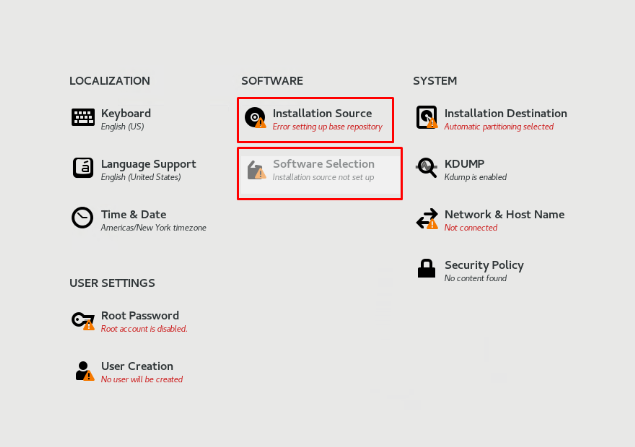Click 'English (US)' keyboard value
The height and width of the screenshot is (447, 635).
point(122,127)
